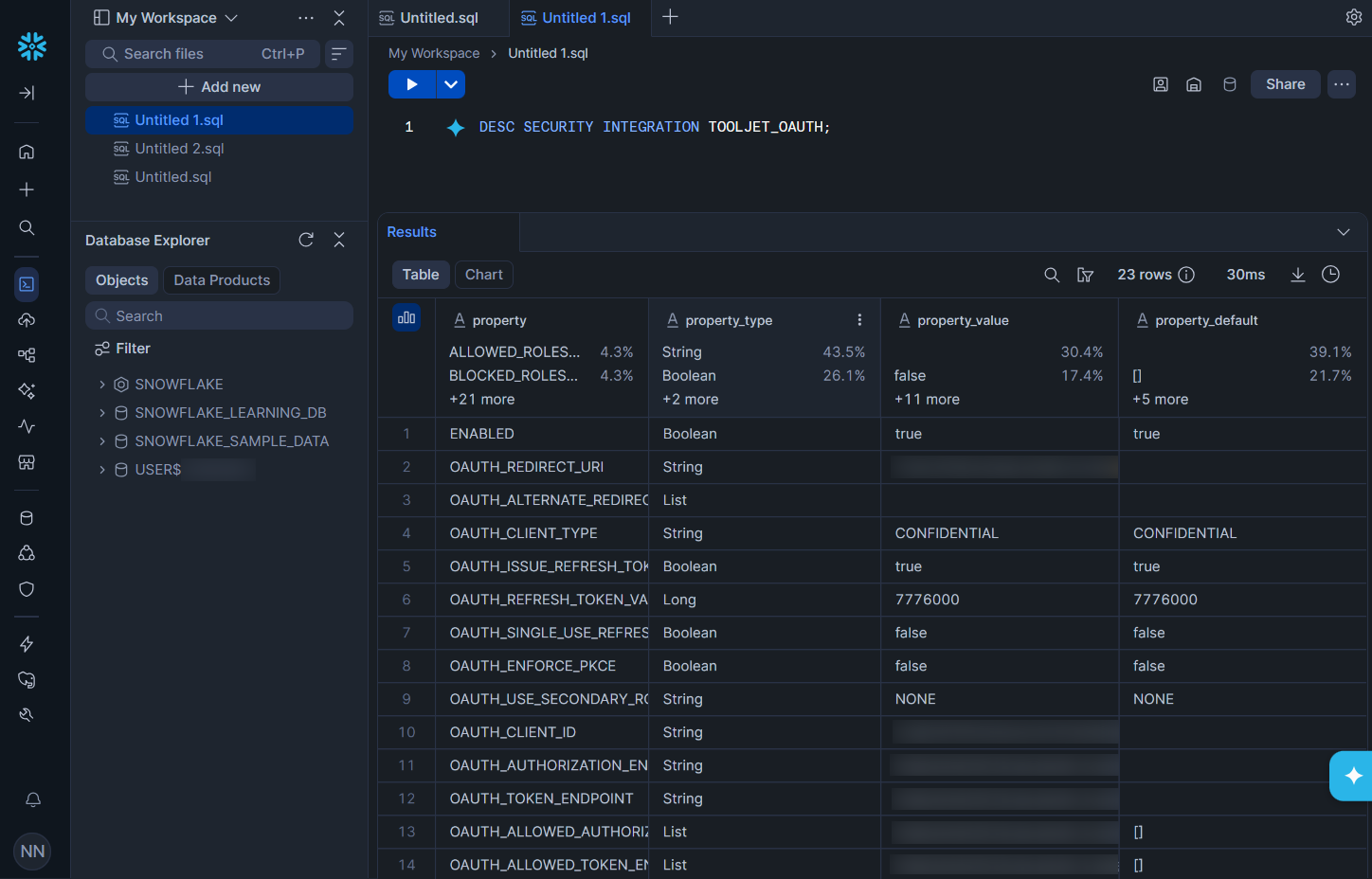Click the Database Explorer Search field
Screen dimensions: 1372x879
point(219,315)
